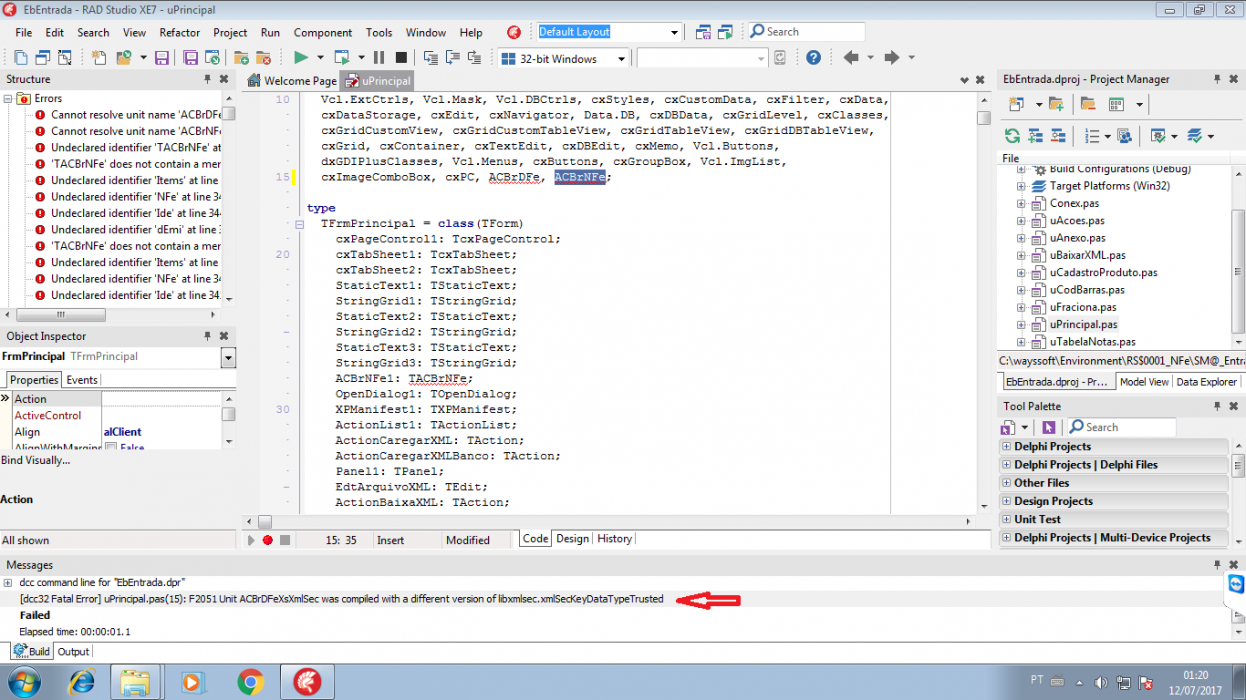The height and width of the screenshot is (700, 1246).
Task: Select Conex.pas in Project Manager
Action: pyautogui.click(x=1074, y=204)
